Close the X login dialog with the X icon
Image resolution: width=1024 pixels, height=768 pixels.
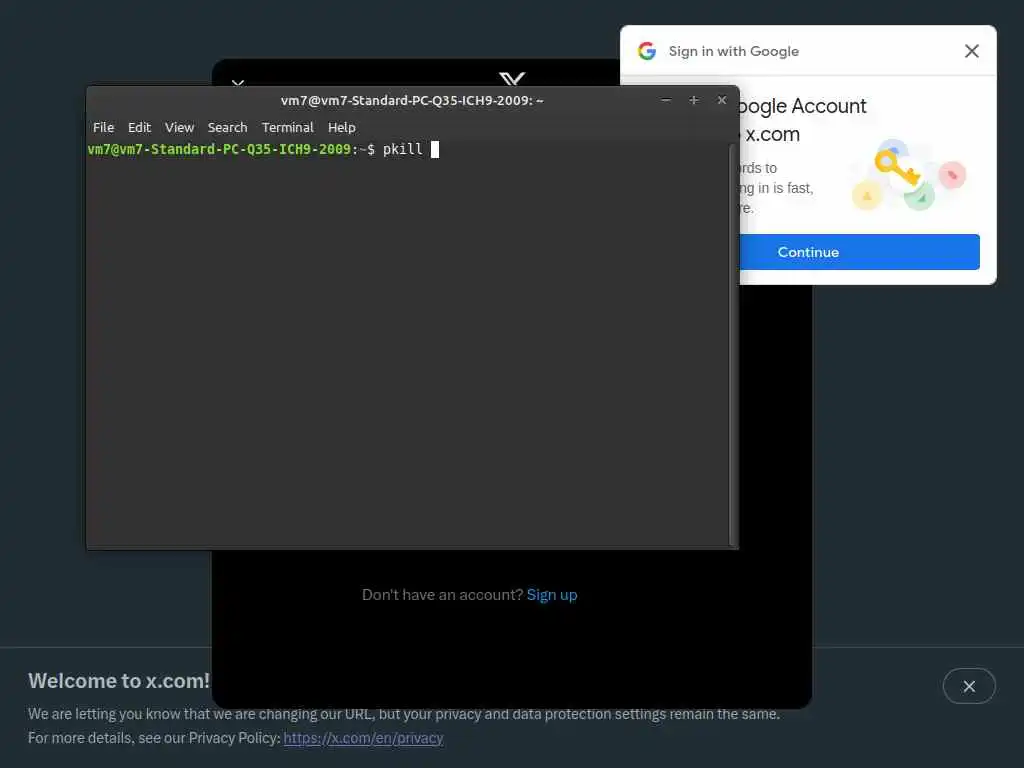tap(238, 82)
